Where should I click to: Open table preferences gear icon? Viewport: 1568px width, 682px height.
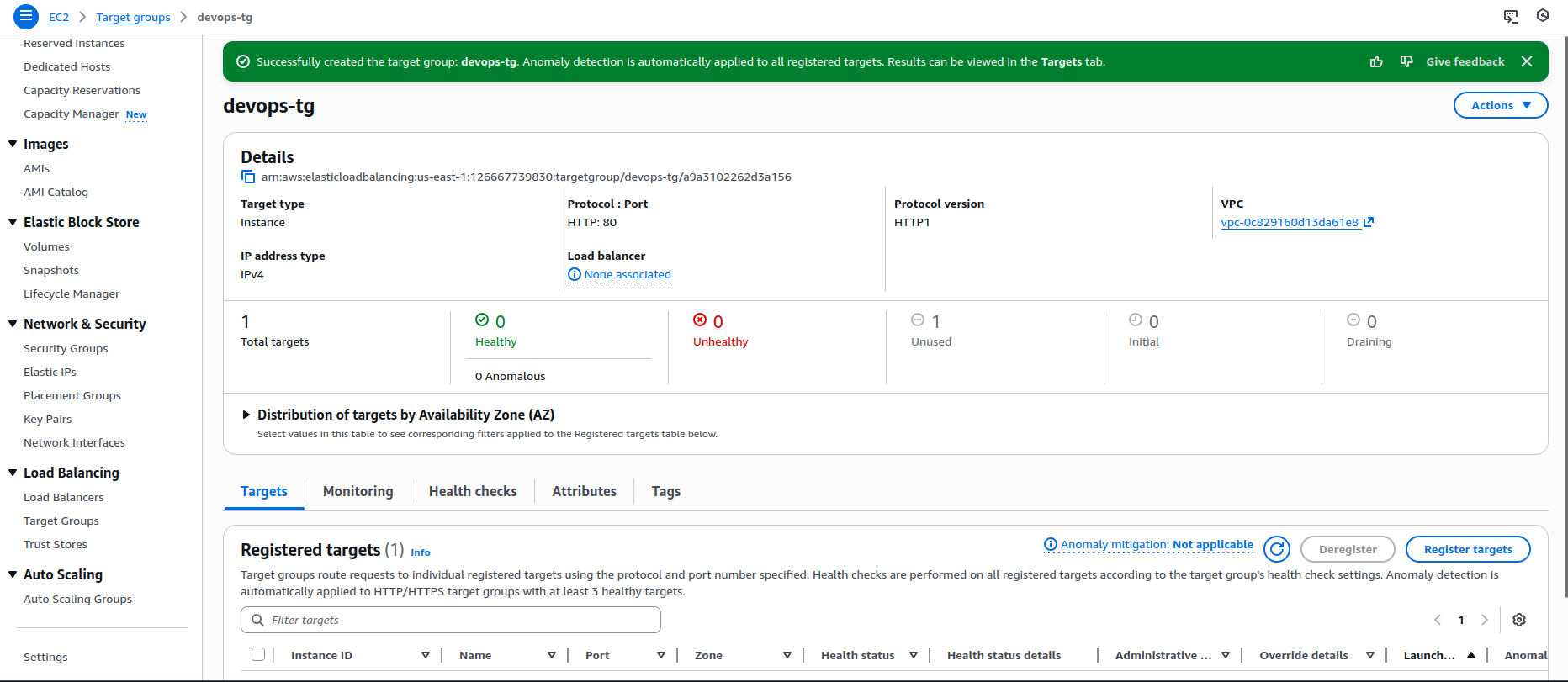tap(1519, 620)
